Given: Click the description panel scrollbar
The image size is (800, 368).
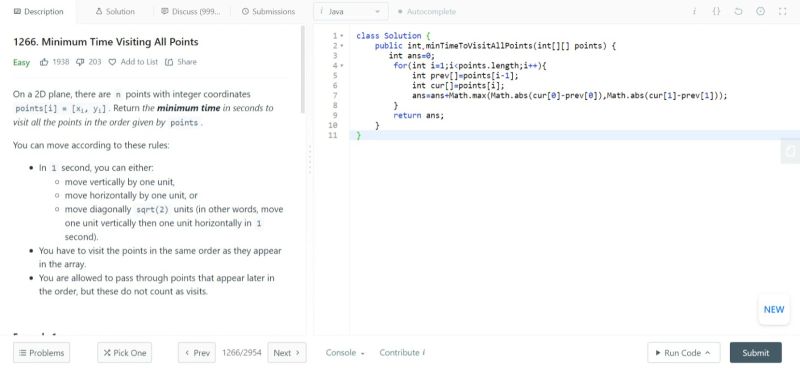Looking at the screenshot, I should click(x=303, y=69).
